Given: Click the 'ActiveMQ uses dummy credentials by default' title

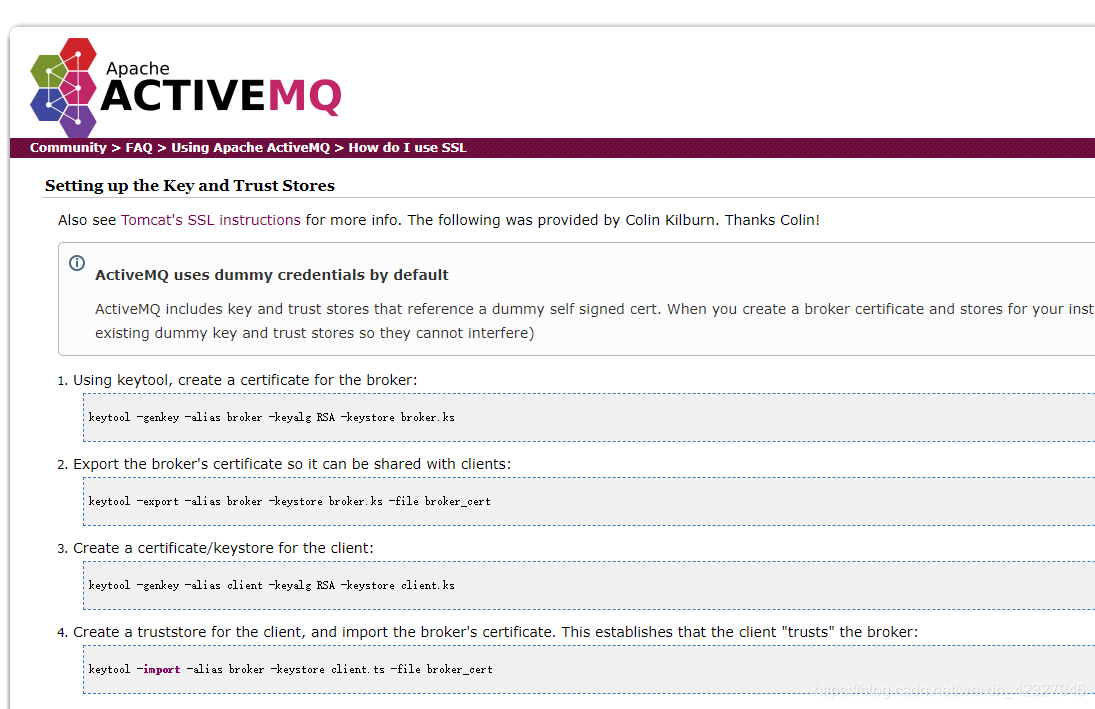Looking at the screenshot, I should click(272, 275).
